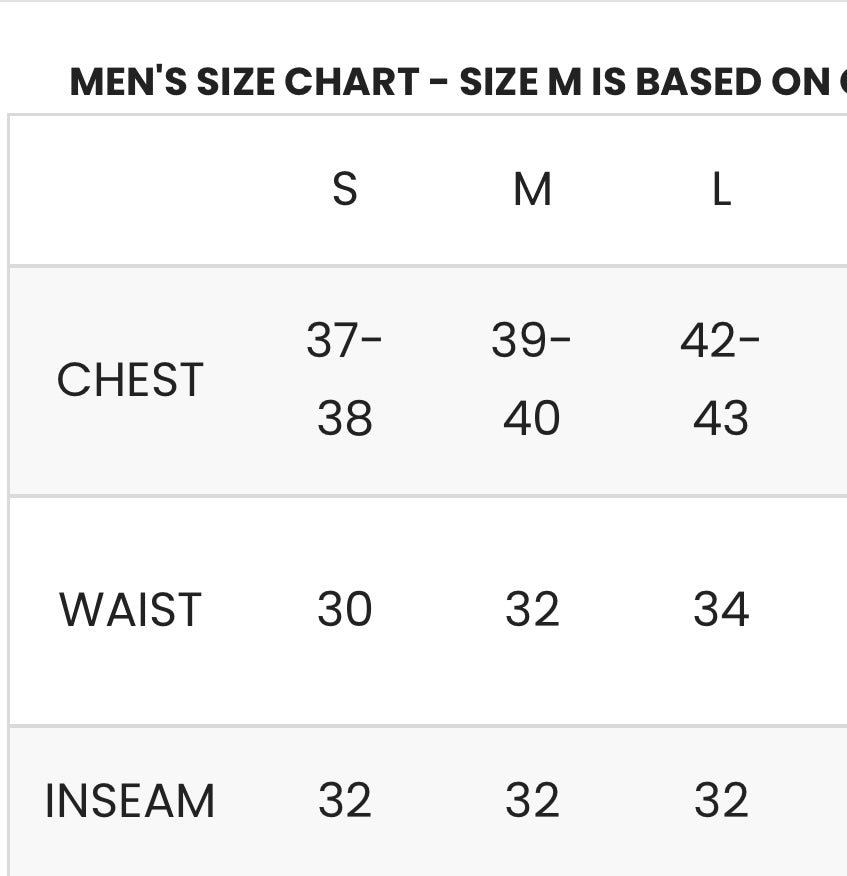Select the S size column header

coord(345,189)
